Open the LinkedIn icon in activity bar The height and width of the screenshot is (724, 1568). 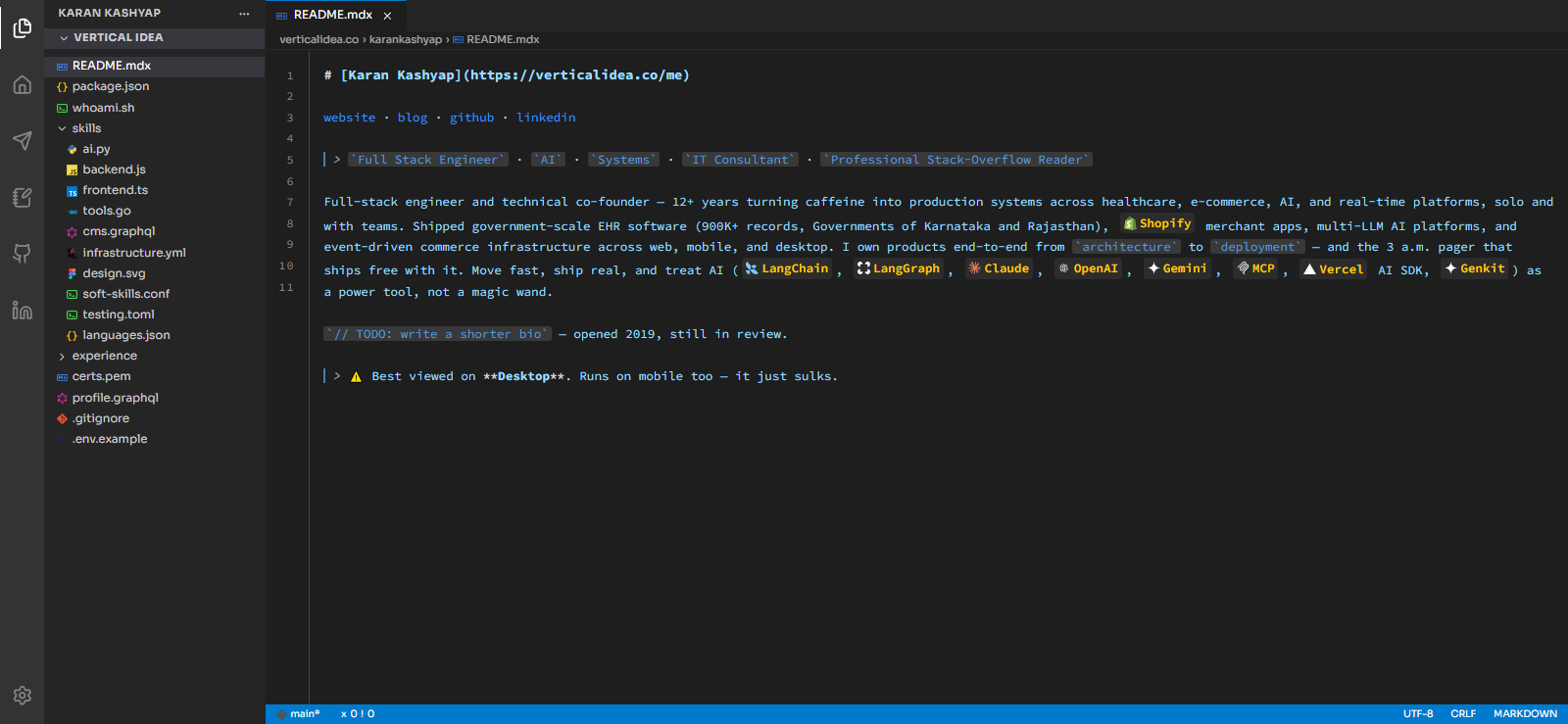(22, 310)
